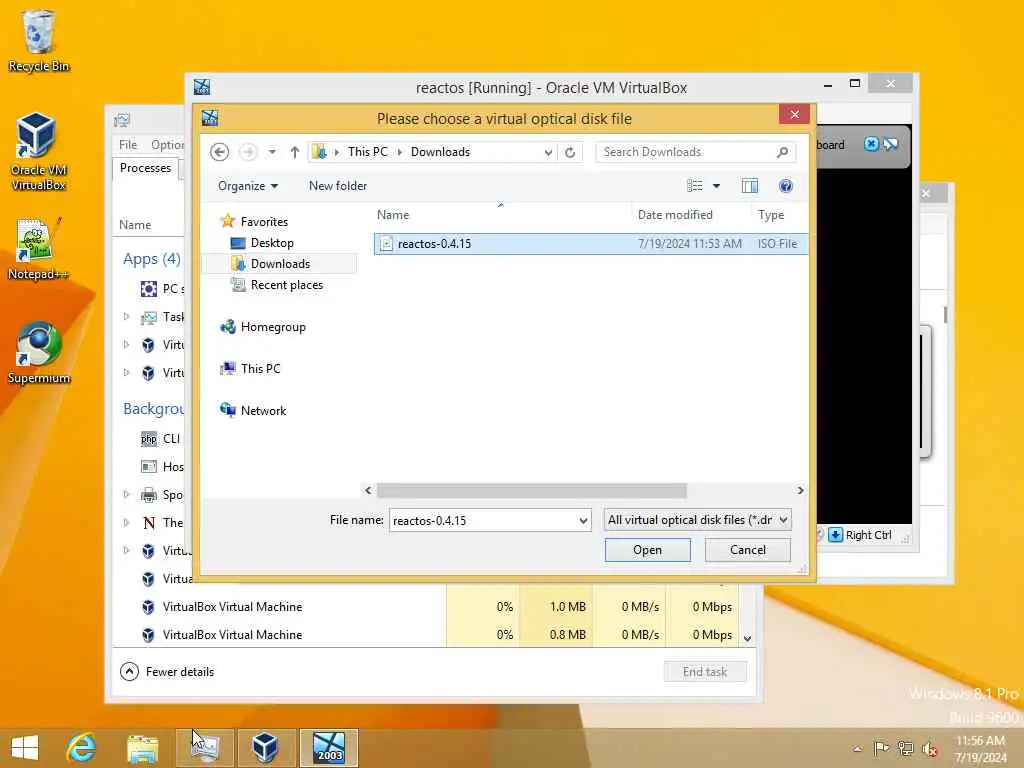The height and width of the screenshot is (768, 1024).
Task: Click the search magnifier icon
Action: 782,152
